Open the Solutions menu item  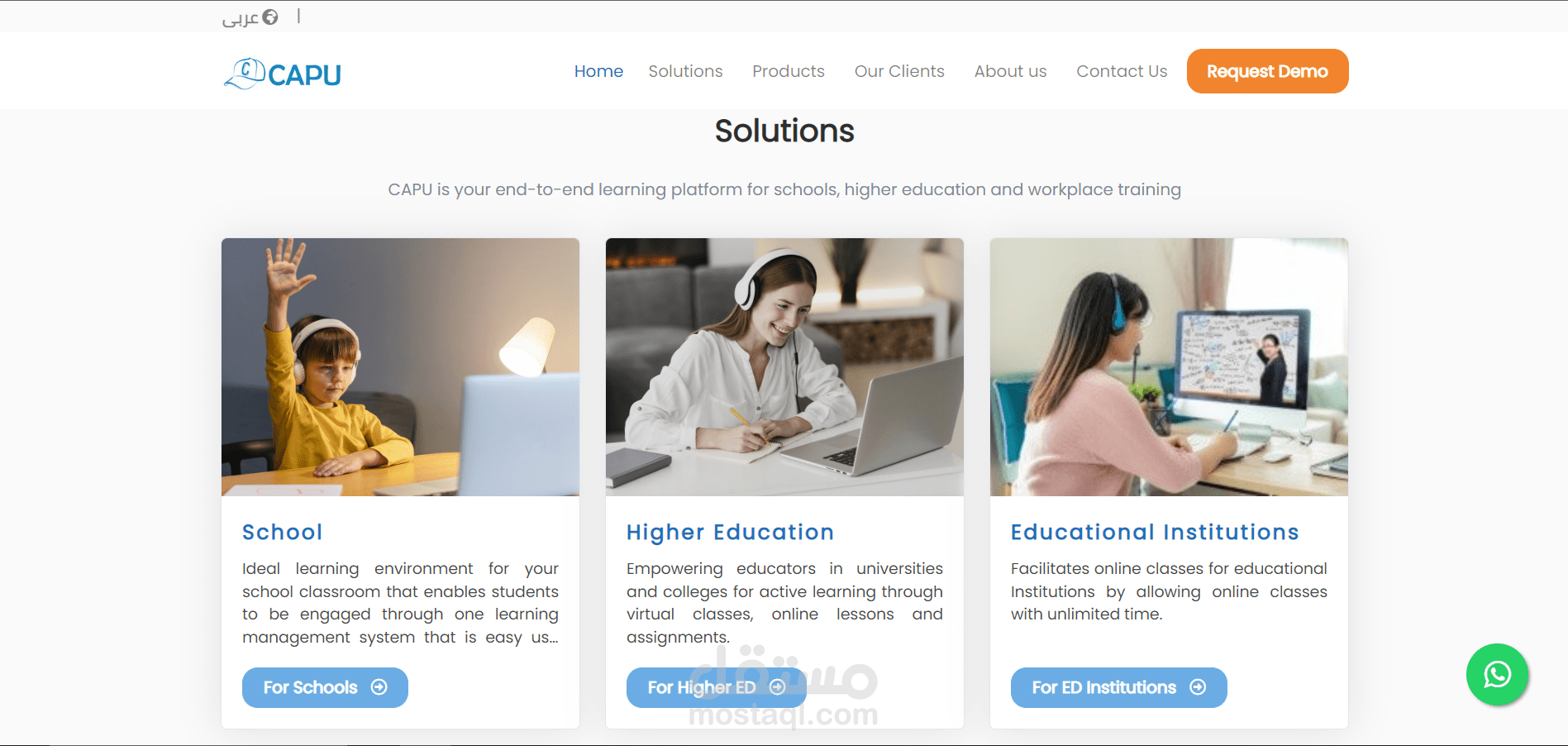[685, 71]
